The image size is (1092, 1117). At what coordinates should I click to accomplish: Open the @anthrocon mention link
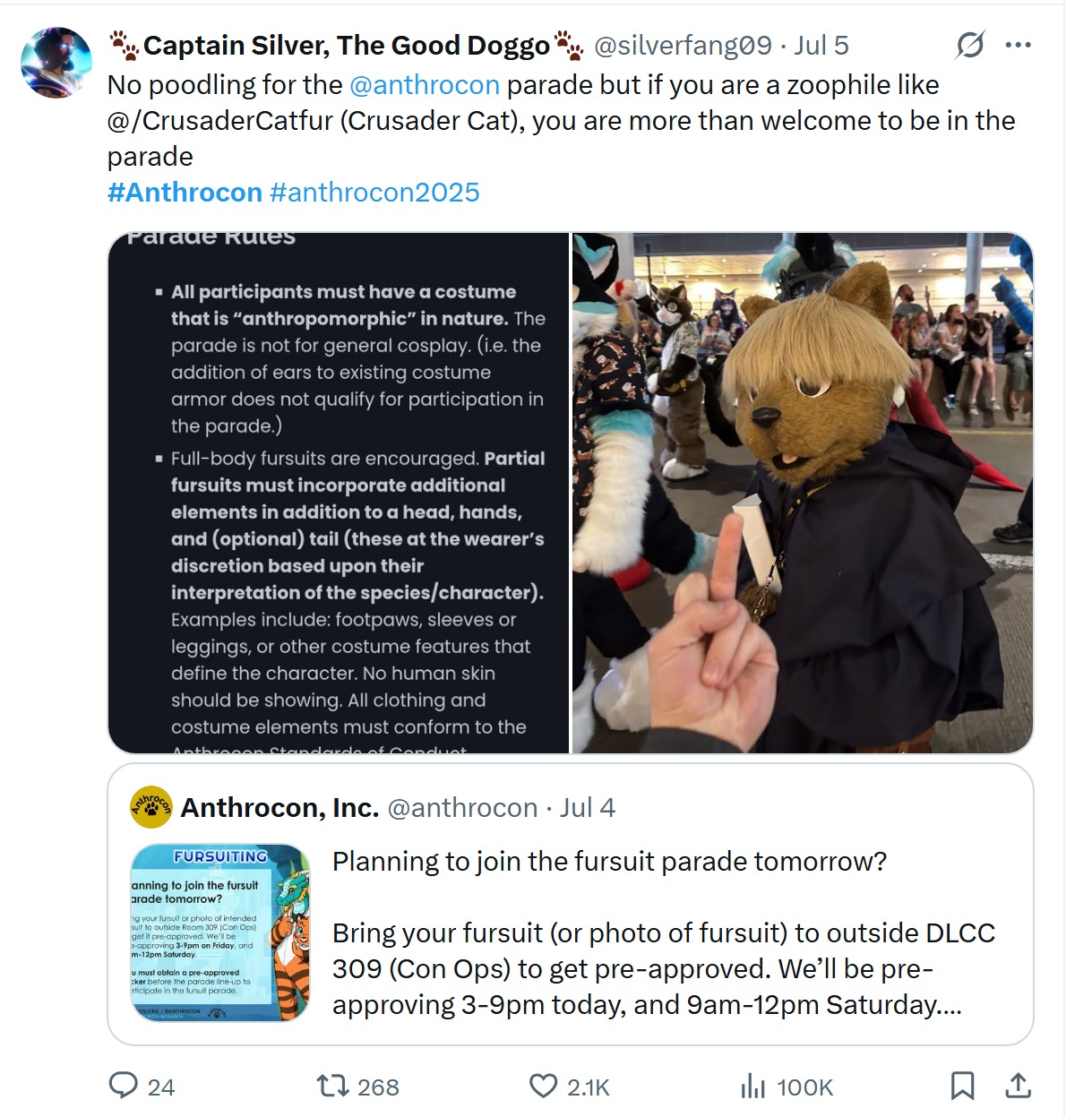(425, 85)
